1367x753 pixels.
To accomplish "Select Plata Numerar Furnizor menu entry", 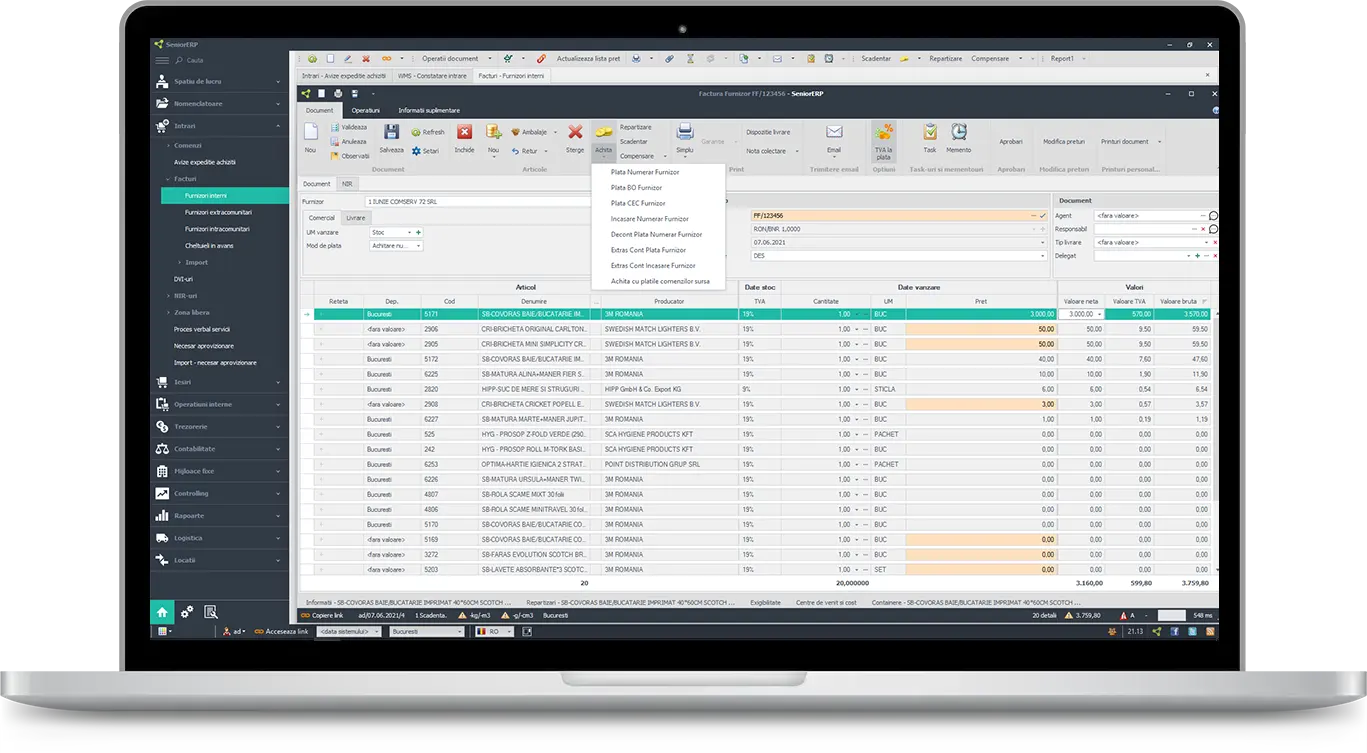I will (x=645, y=172).
